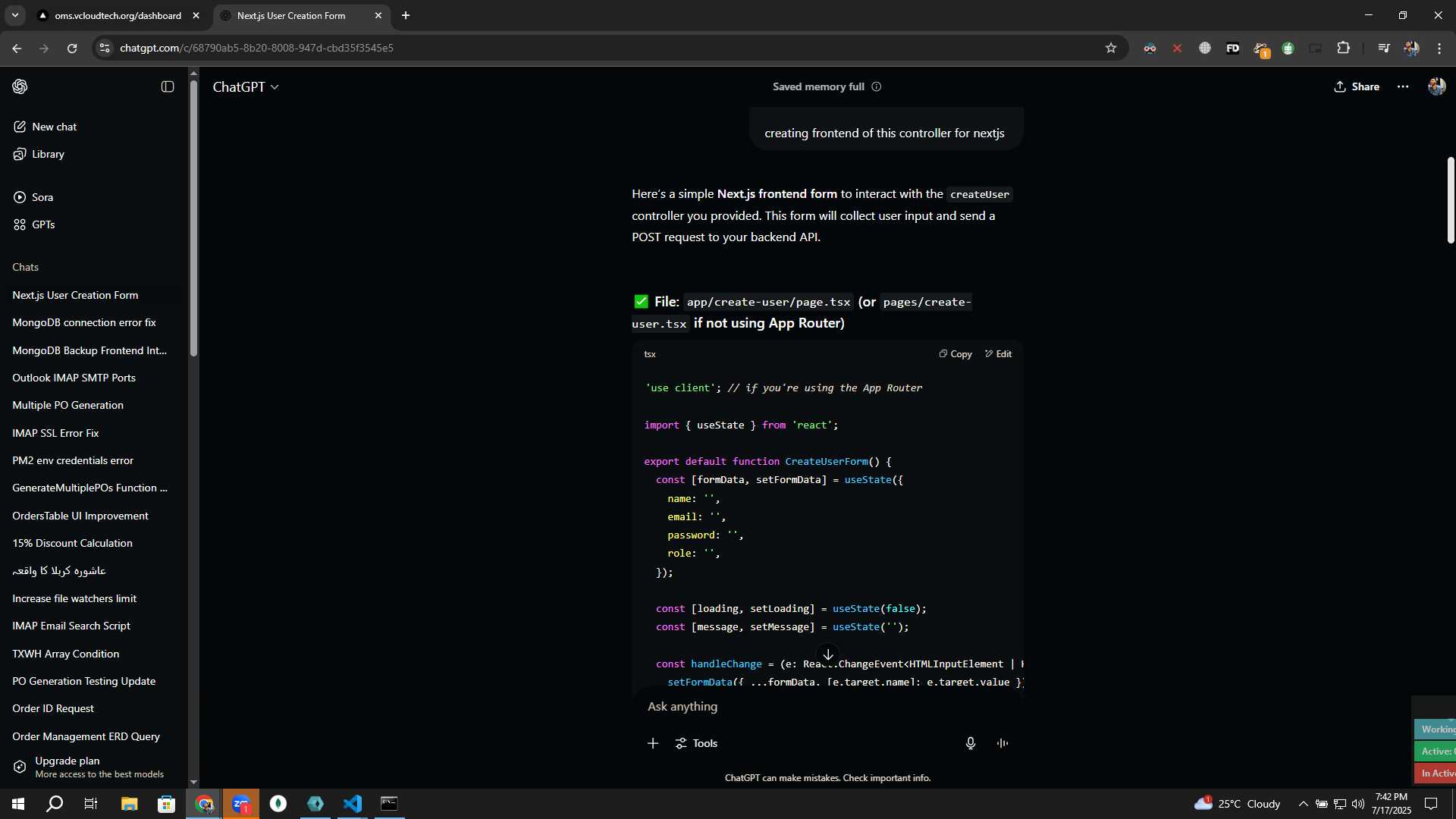
Task: Select the Next.js User Creation Form chat
Action: pos(76,295)
